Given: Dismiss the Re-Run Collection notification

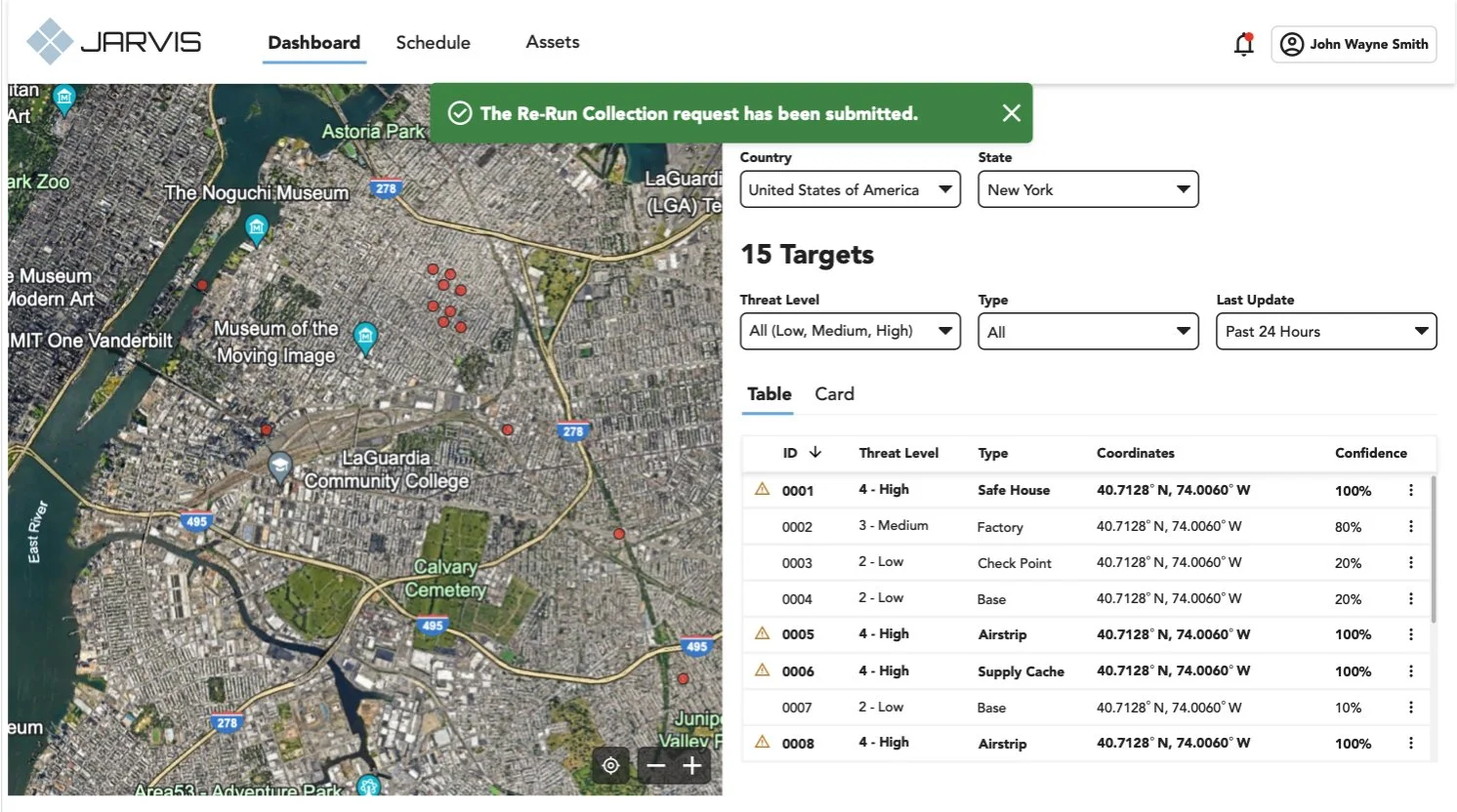Looking at the screenshot, I should (1012, 113).
